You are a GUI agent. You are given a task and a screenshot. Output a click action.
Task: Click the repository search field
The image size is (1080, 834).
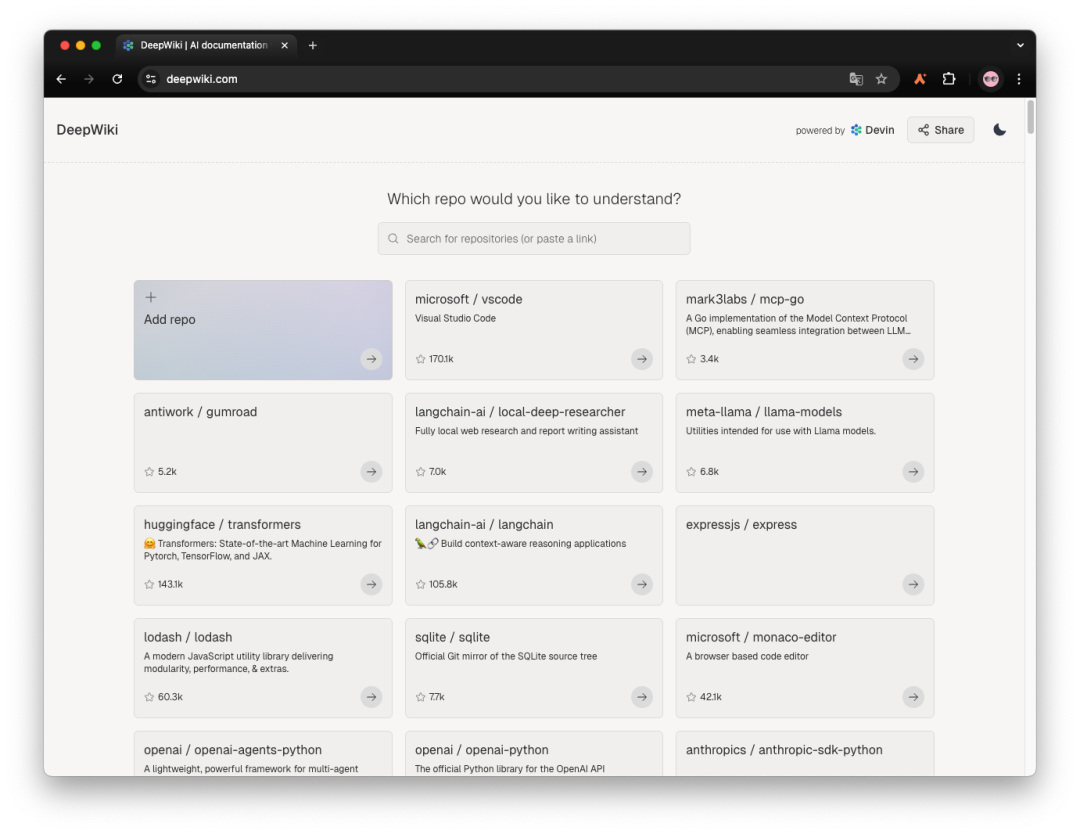(534, 239)
